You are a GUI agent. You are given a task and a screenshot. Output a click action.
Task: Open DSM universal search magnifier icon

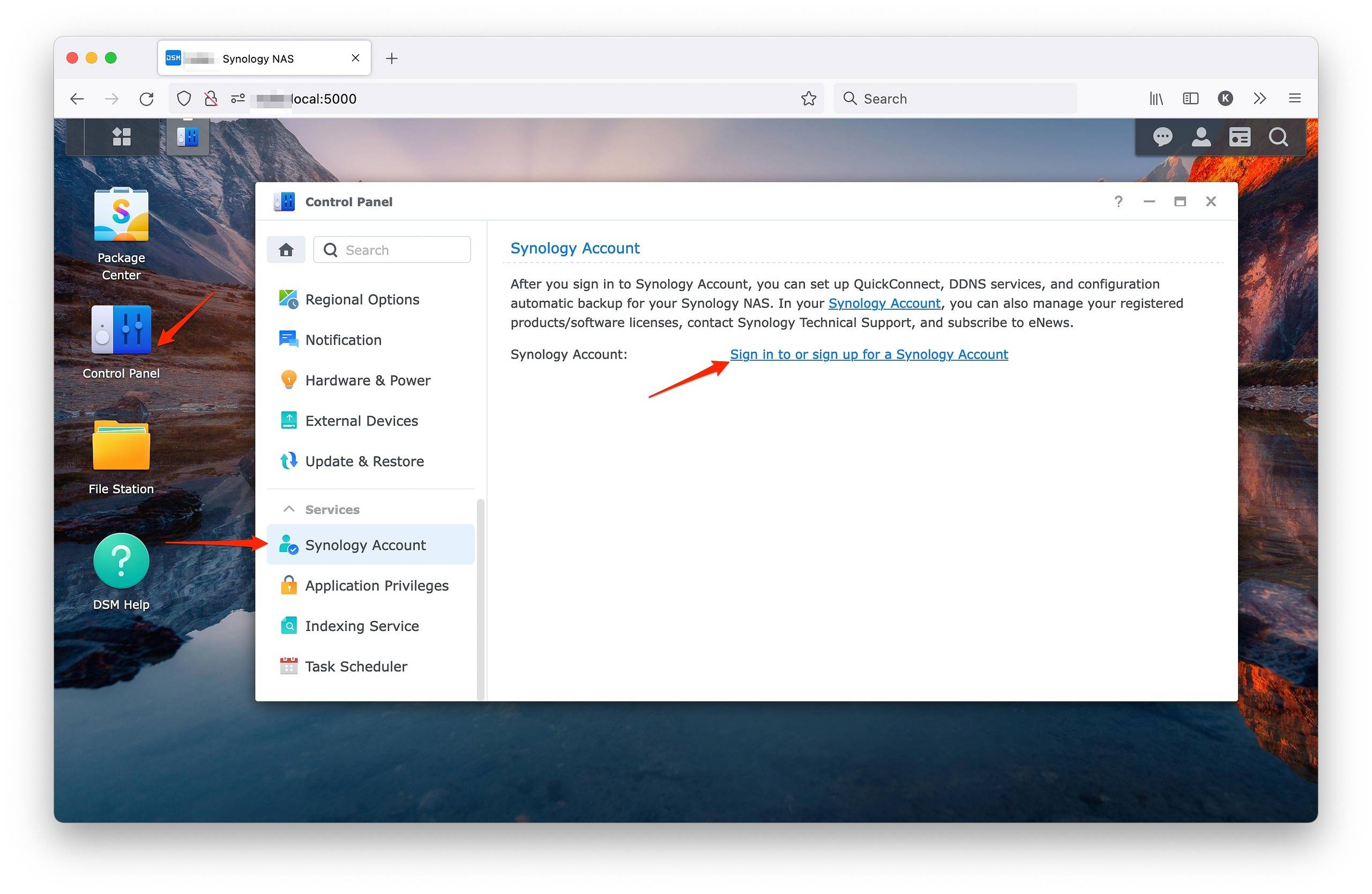(1279, 137)
